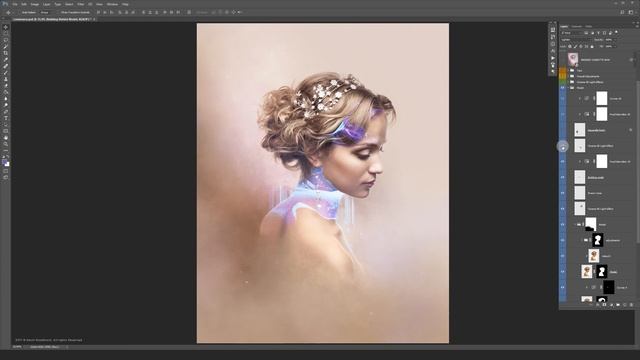Click the new adjustment layer icon
640x360 pixels.
[611, 305]
